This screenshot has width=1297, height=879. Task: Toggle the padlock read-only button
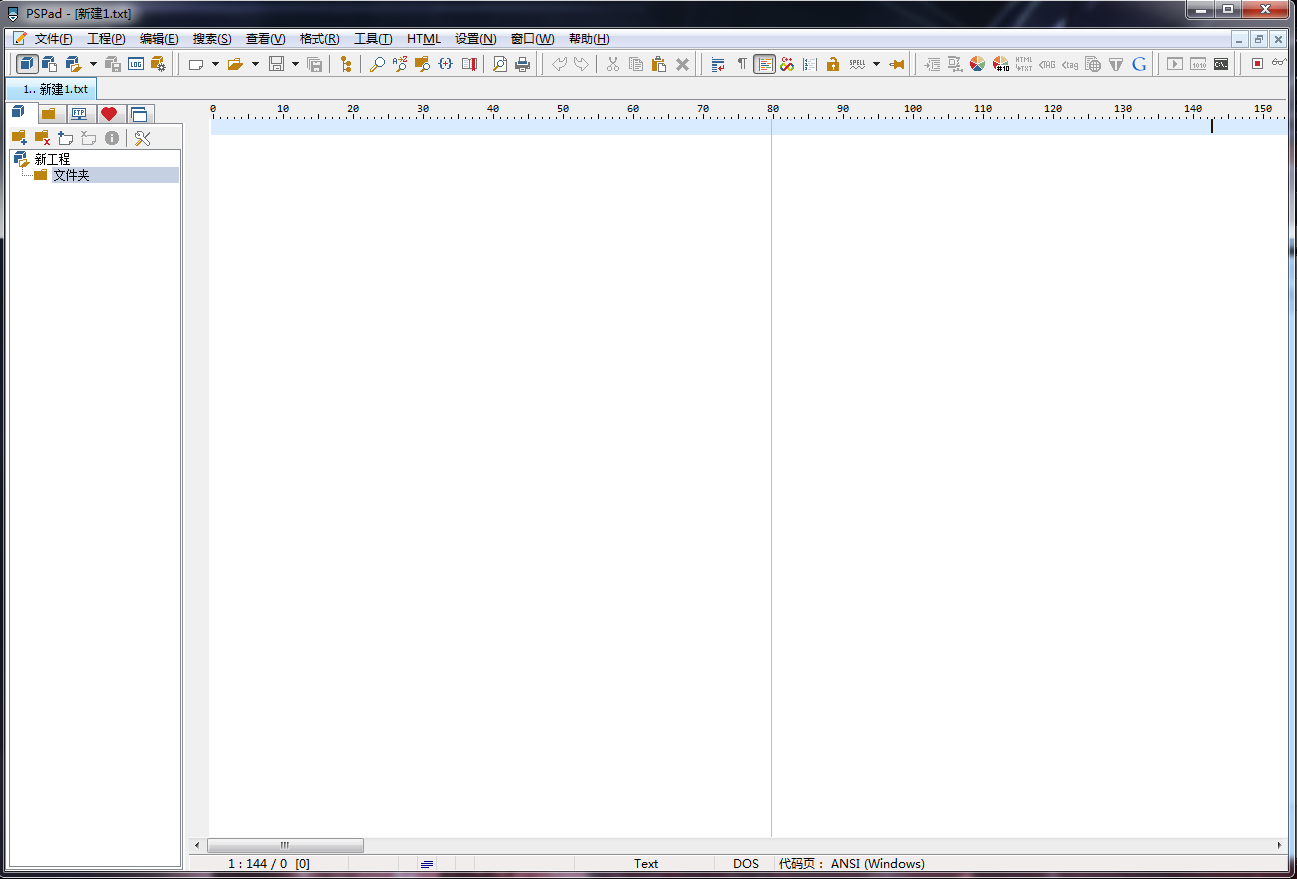(x=833, y=64)
